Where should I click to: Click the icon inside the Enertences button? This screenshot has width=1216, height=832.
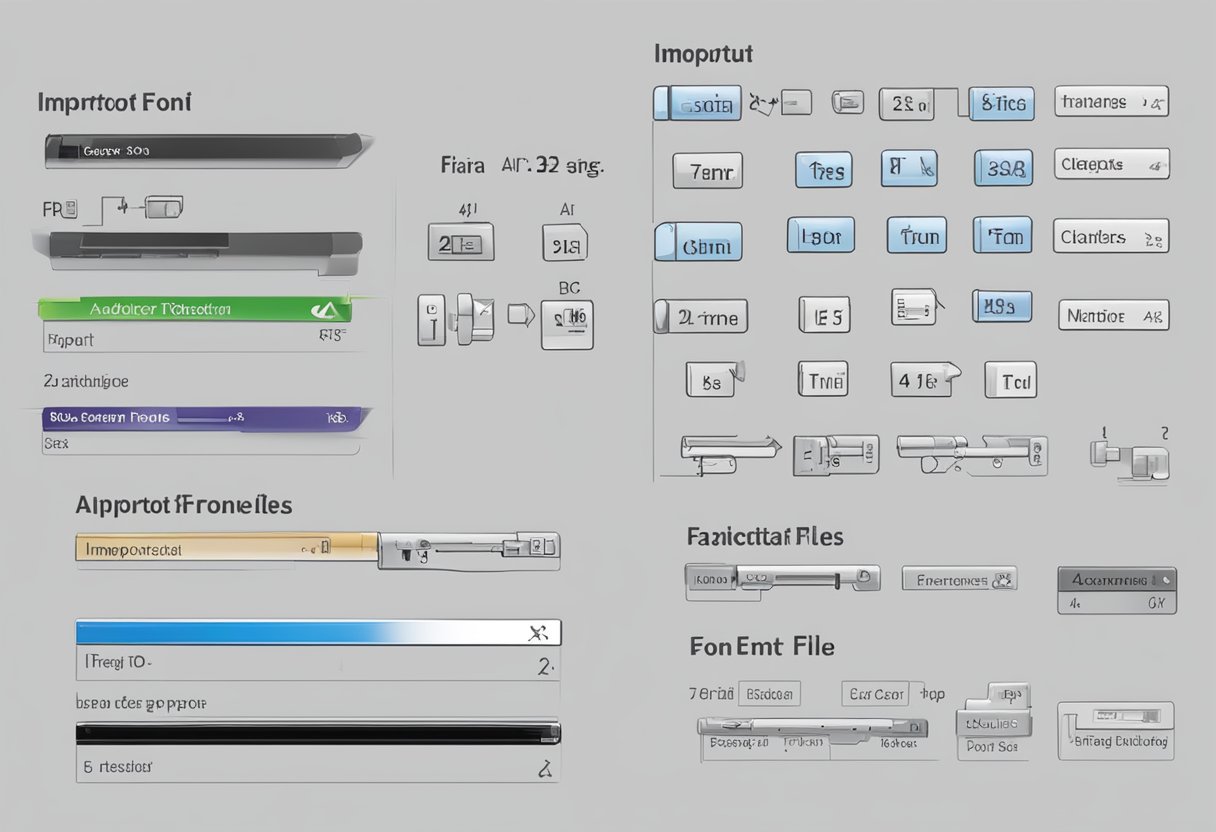(1002, 578)
